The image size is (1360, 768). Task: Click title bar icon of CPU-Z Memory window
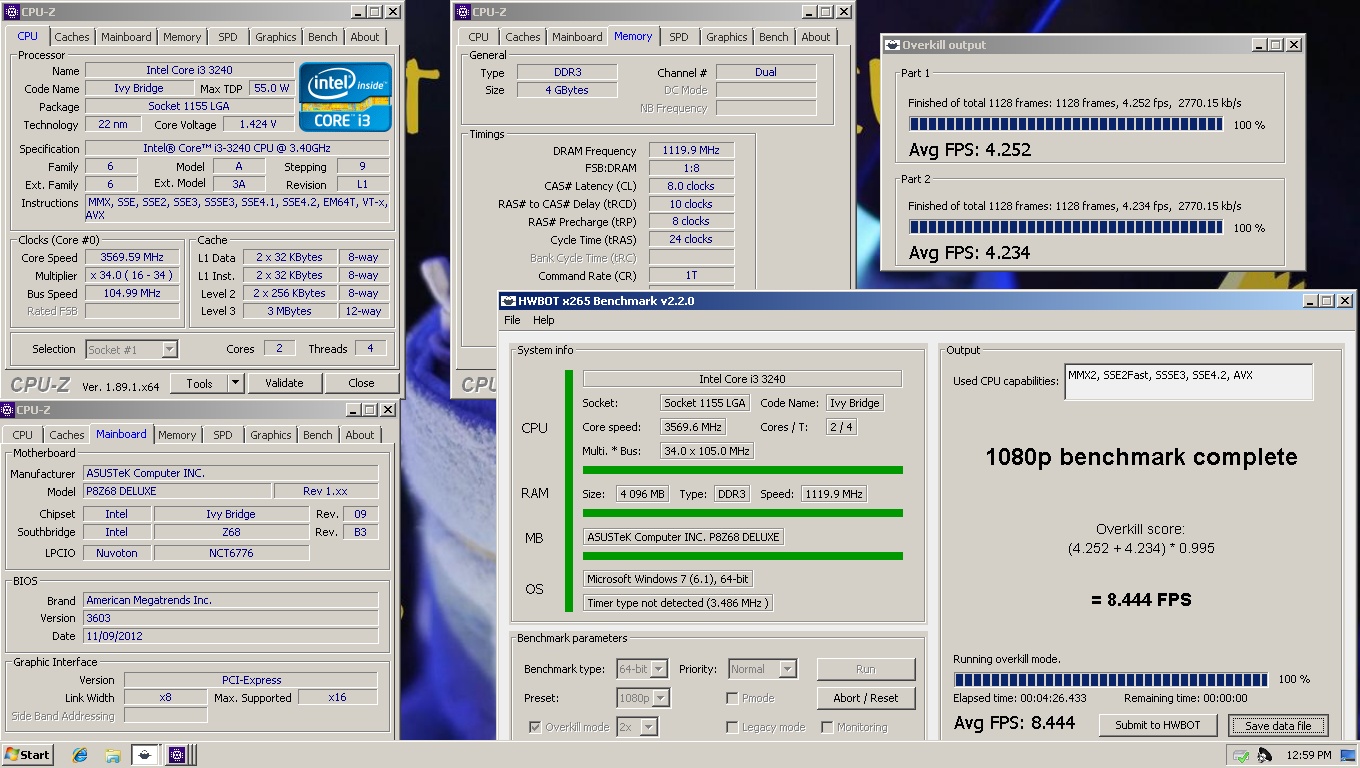pyautogui.click(x=462, y=12)
